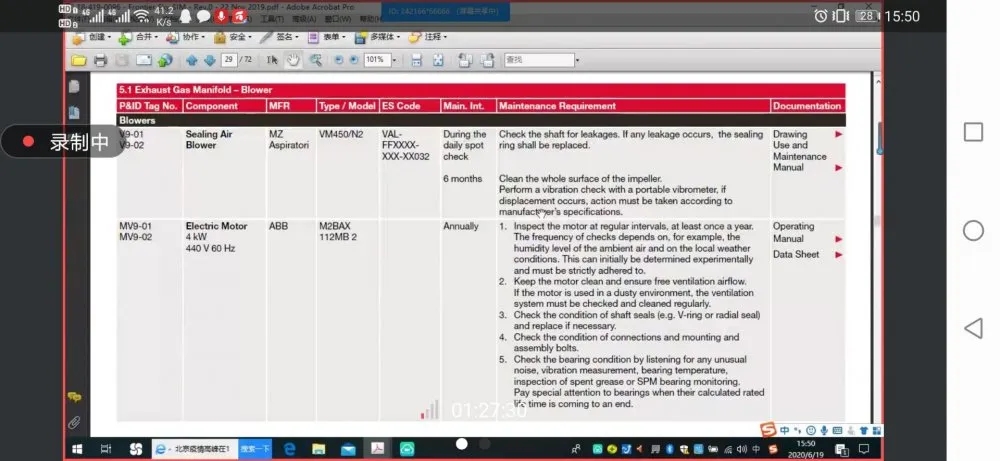The image size is (1000, 461).
Task: Click the 查找 search field
Action: coord(539,60)
